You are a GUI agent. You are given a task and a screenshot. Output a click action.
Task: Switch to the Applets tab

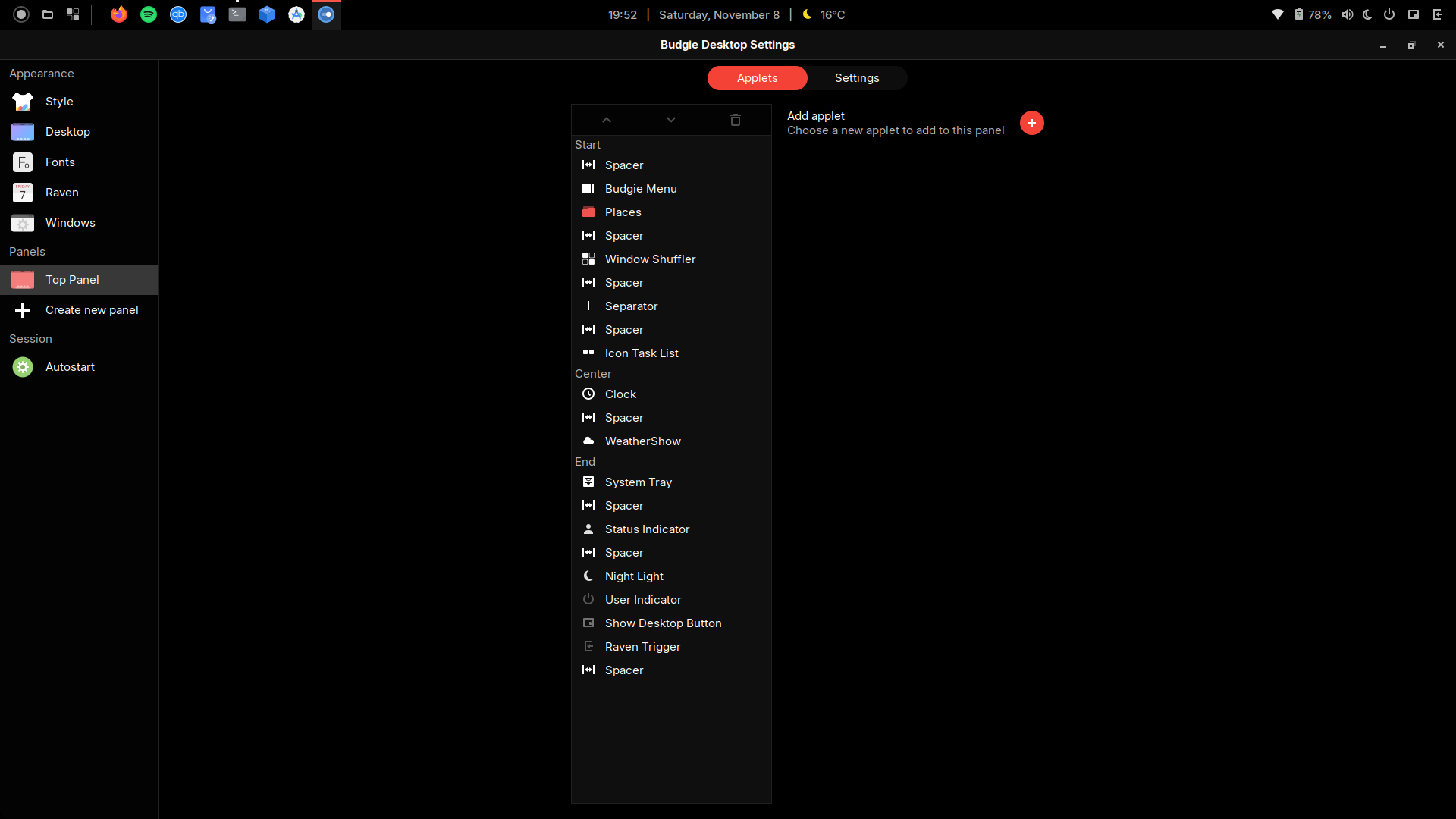[757, 78]
